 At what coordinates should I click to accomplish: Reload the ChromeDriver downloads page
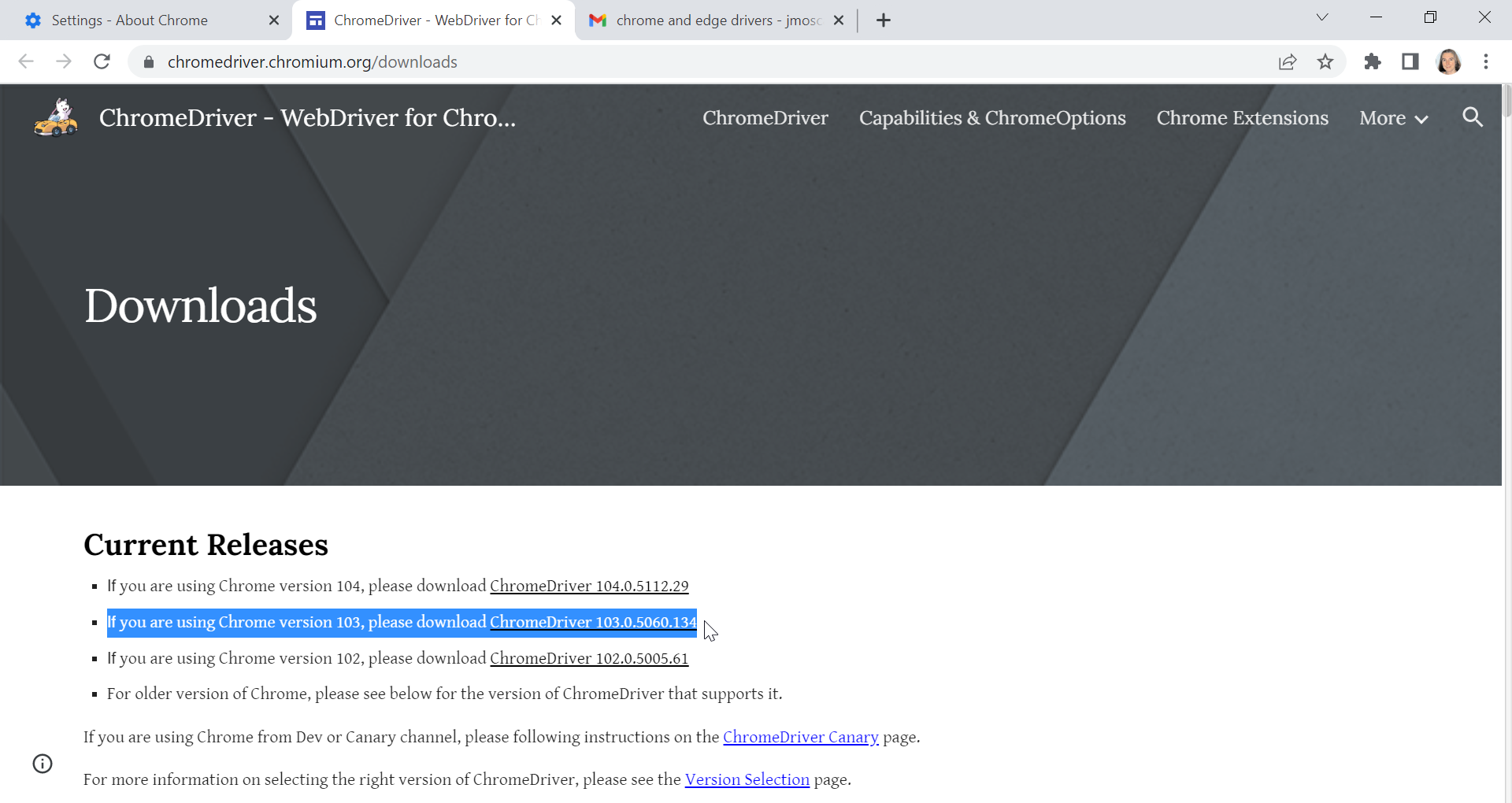[x=102, y=61]
